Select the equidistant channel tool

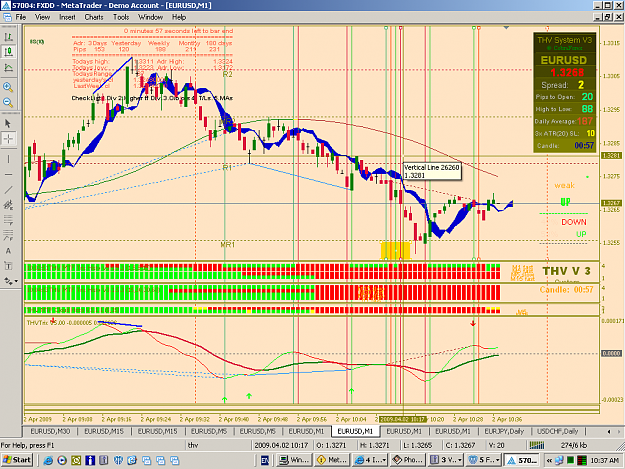pyautogui.click(x=8, y=205)
